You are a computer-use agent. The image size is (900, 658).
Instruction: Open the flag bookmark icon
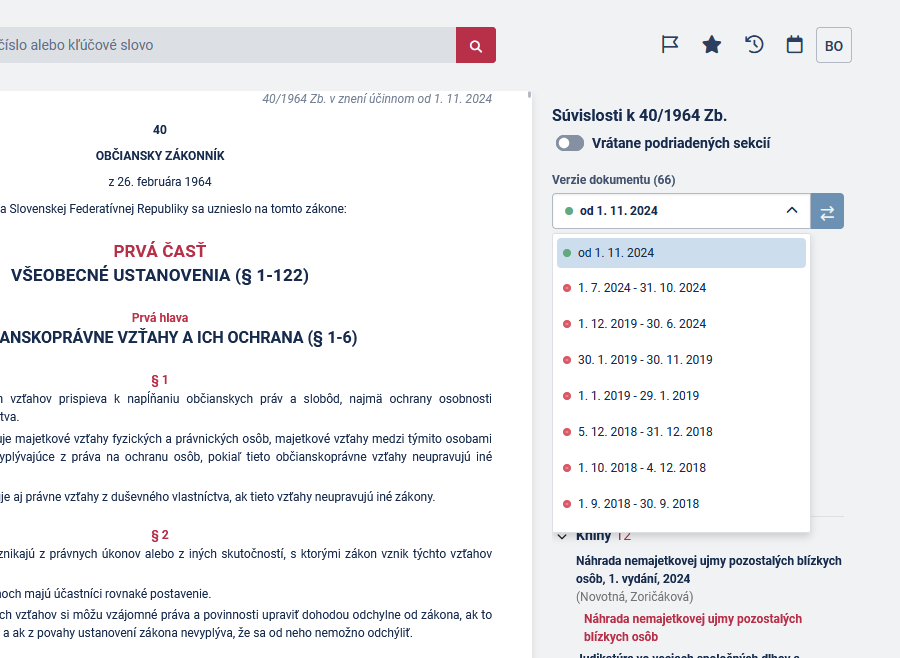(x=670, y=44)
